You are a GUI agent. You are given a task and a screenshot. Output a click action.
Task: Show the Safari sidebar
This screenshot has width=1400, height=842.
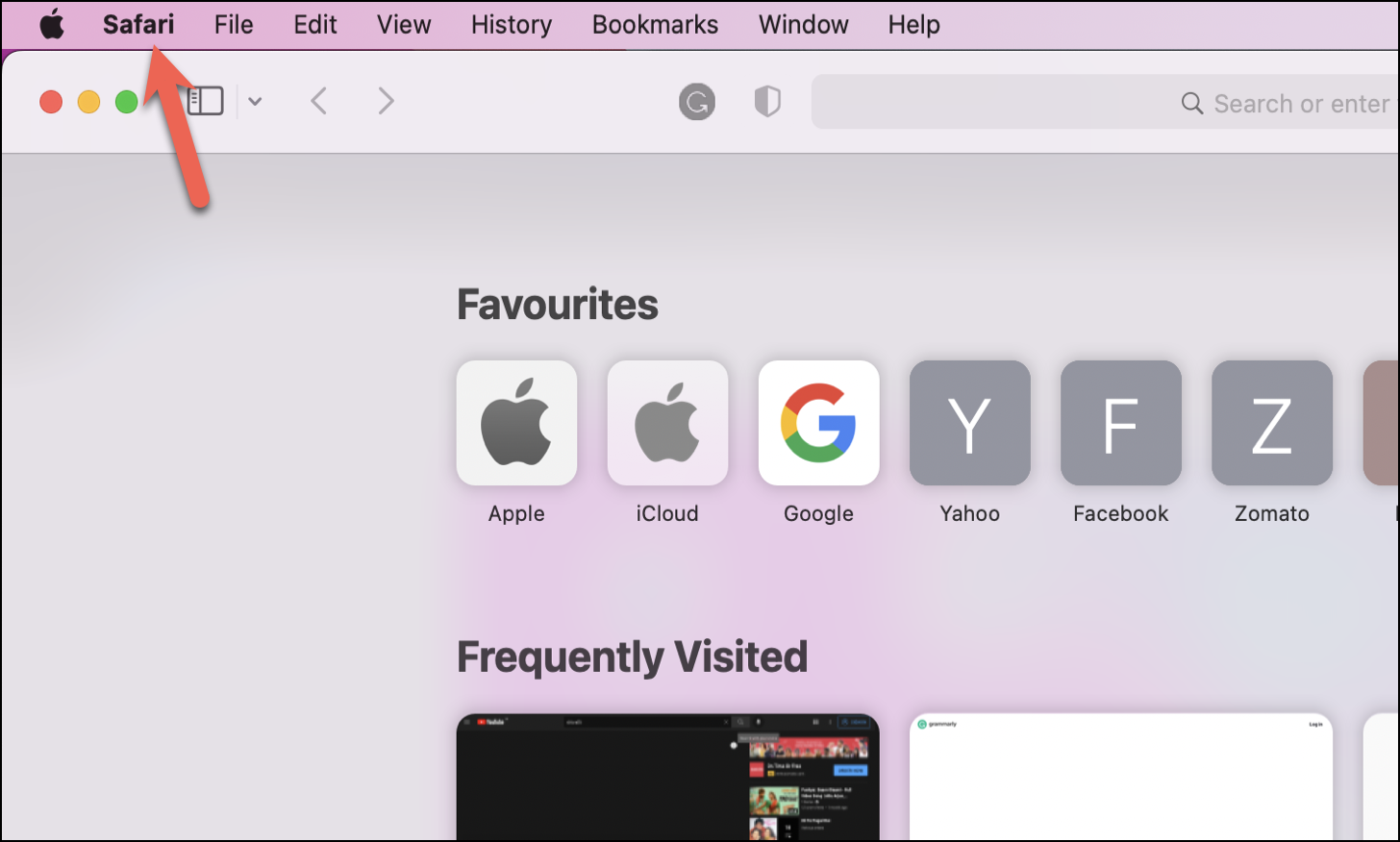coord(205,101)
